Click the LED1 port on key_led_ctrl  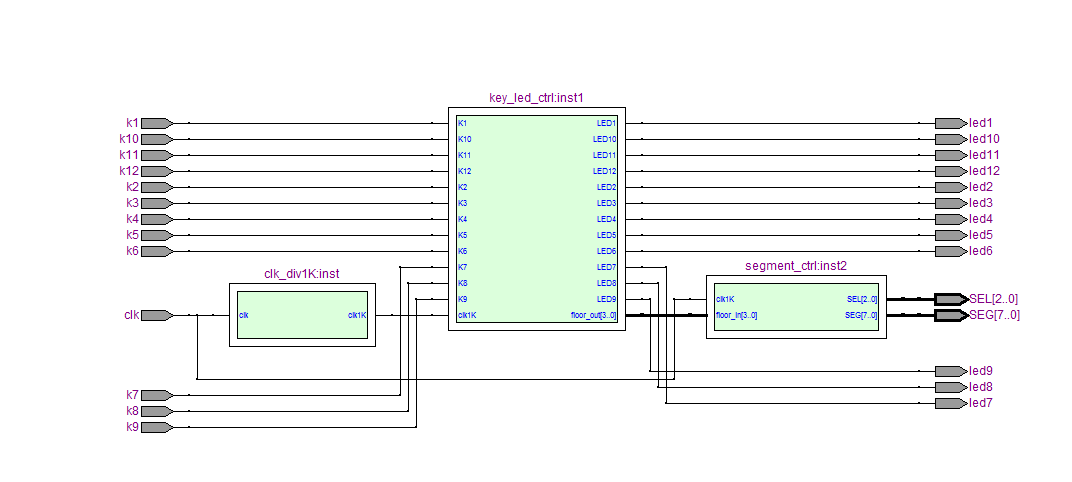(606, 123)
